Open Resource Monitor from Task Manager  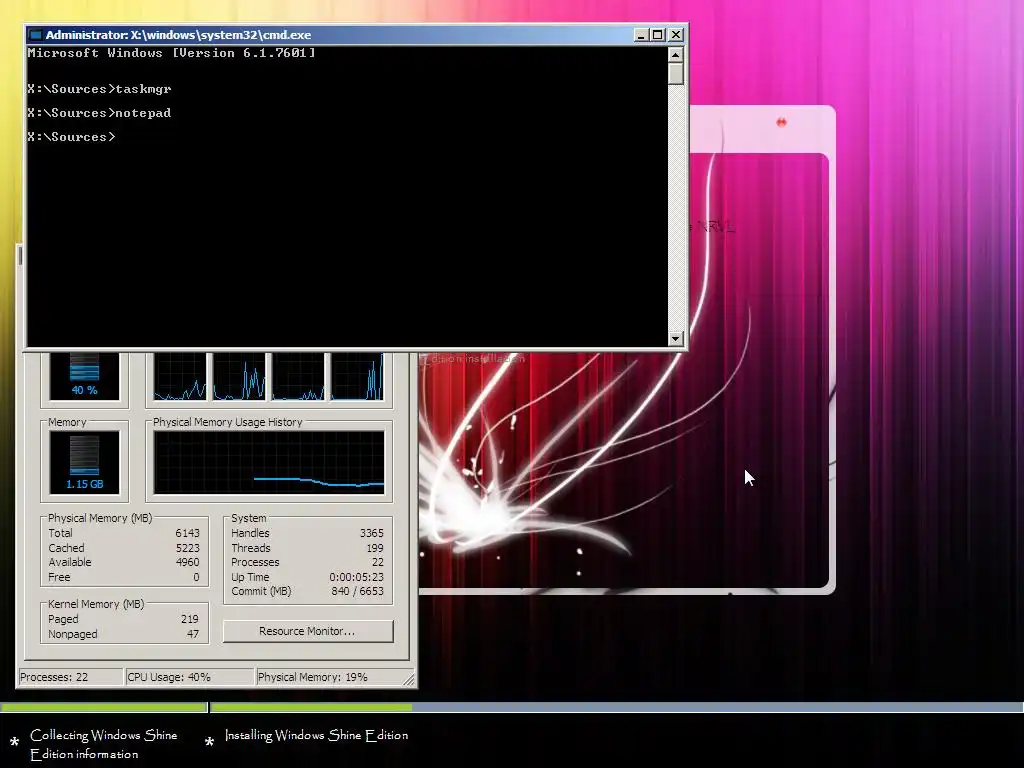pos(308,631)
